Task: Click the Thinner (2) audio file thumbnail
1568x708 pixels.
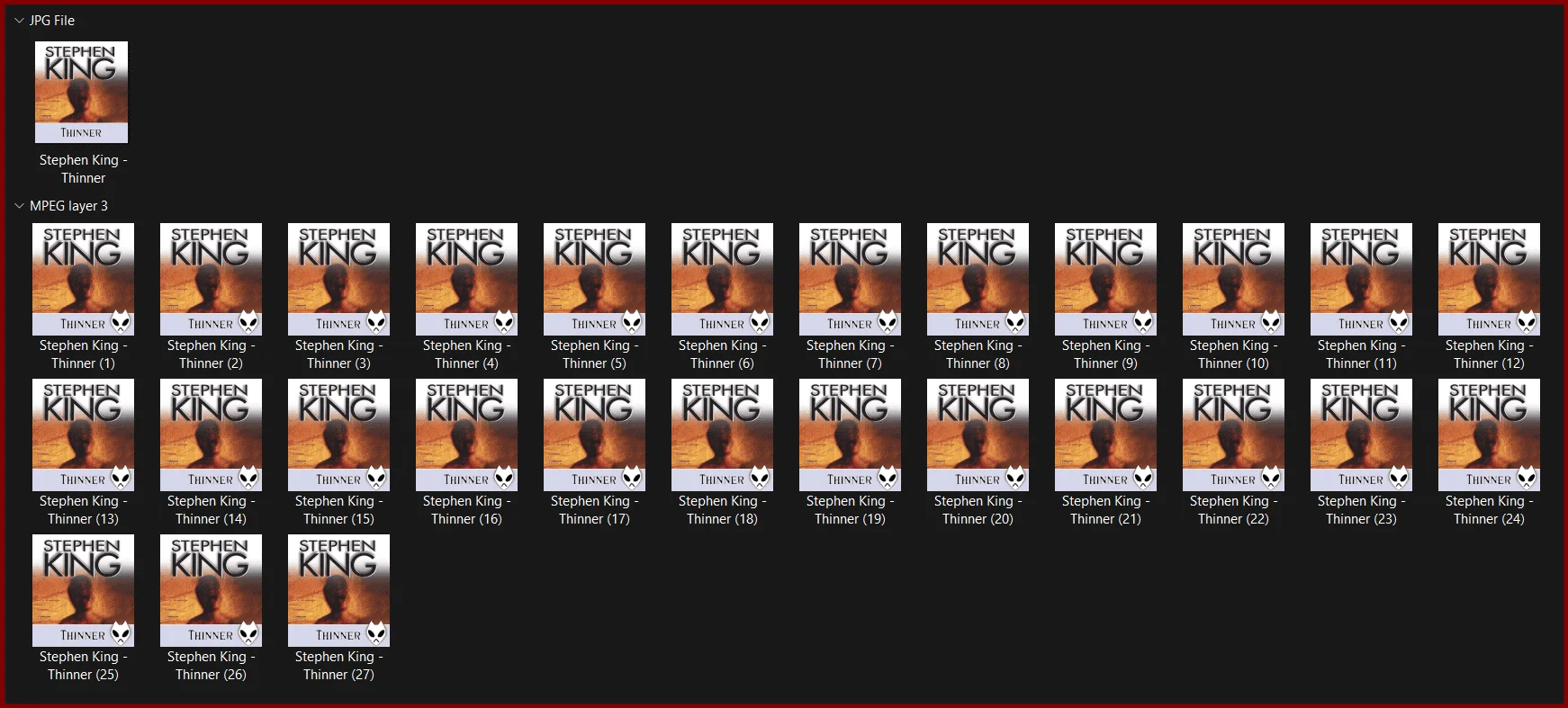Action: [x=211, y=279]
